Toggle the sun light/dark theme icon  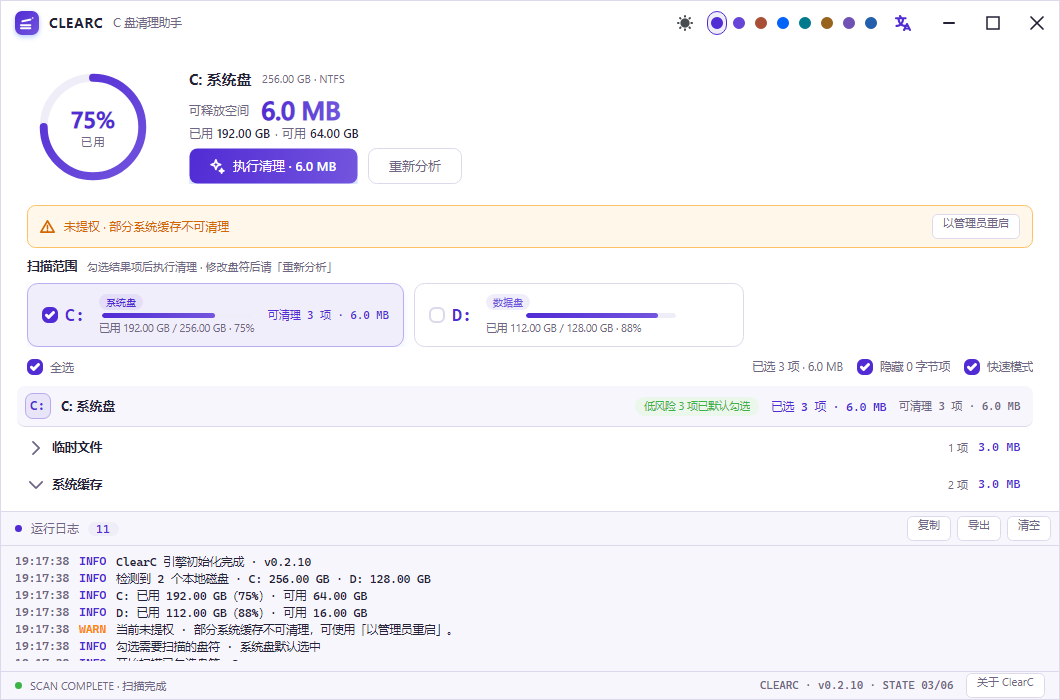685,23
